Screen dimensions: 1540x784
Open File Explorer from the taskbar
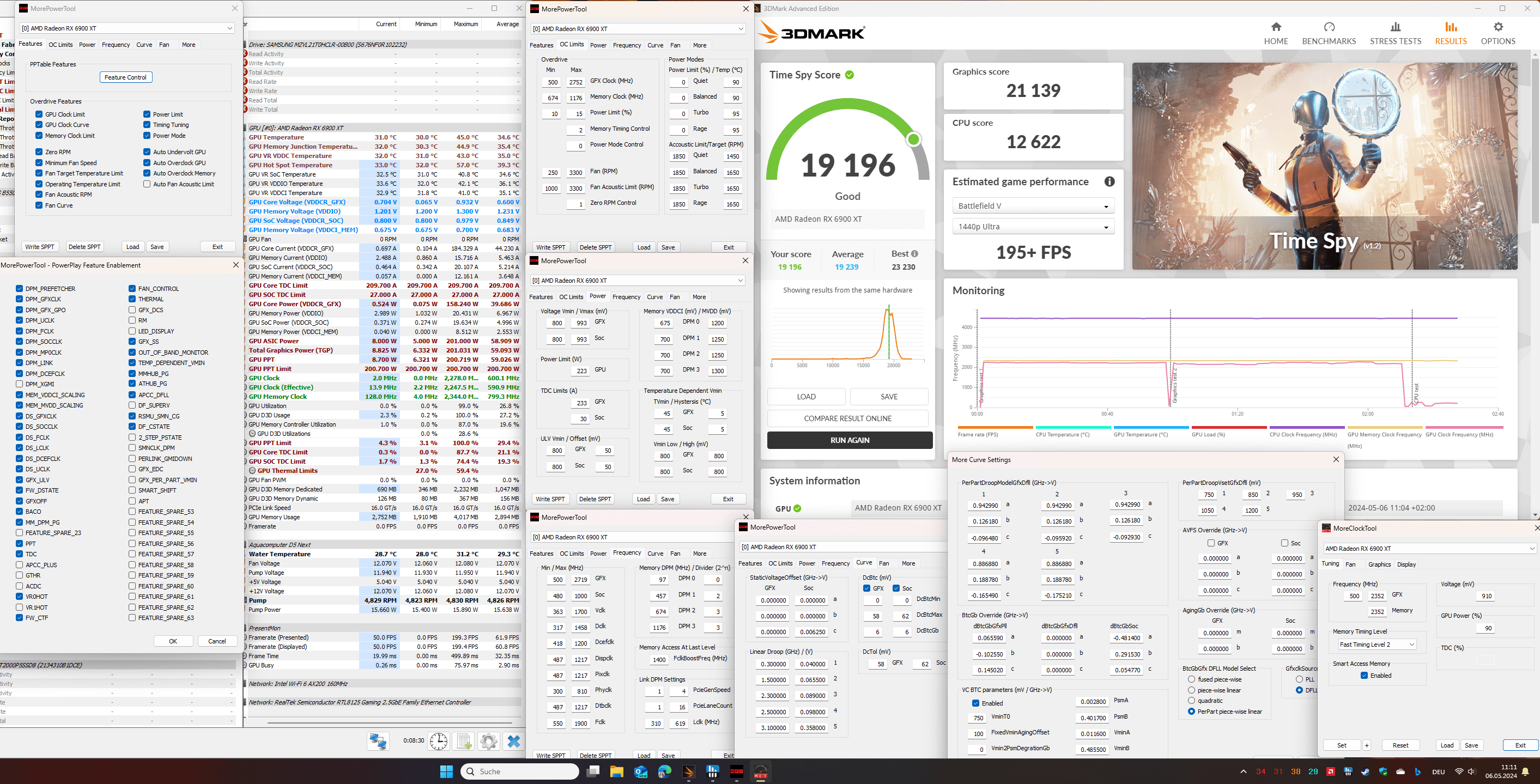(617, 771)
